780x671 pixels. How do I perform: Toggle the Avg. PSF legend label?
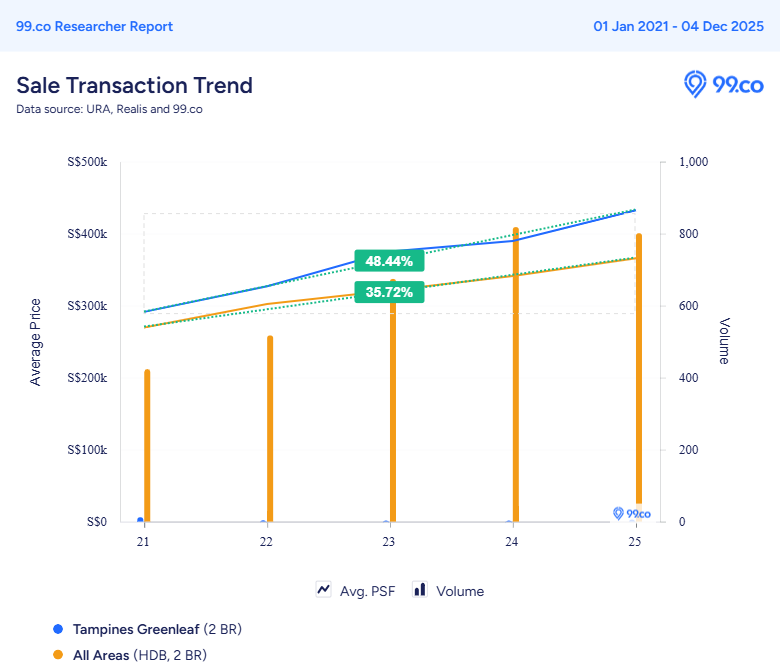[x=368, y=591]
